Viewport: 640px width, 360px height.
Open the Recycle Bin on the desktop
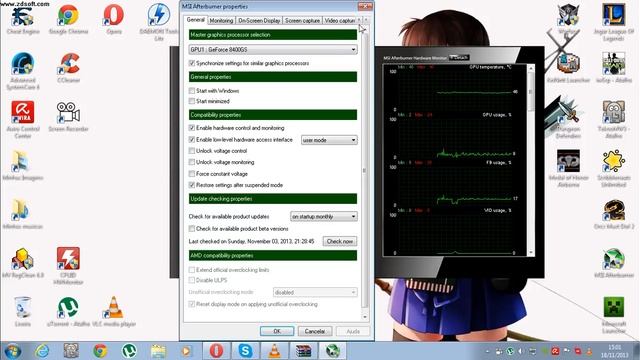click(x=22, y=311)
